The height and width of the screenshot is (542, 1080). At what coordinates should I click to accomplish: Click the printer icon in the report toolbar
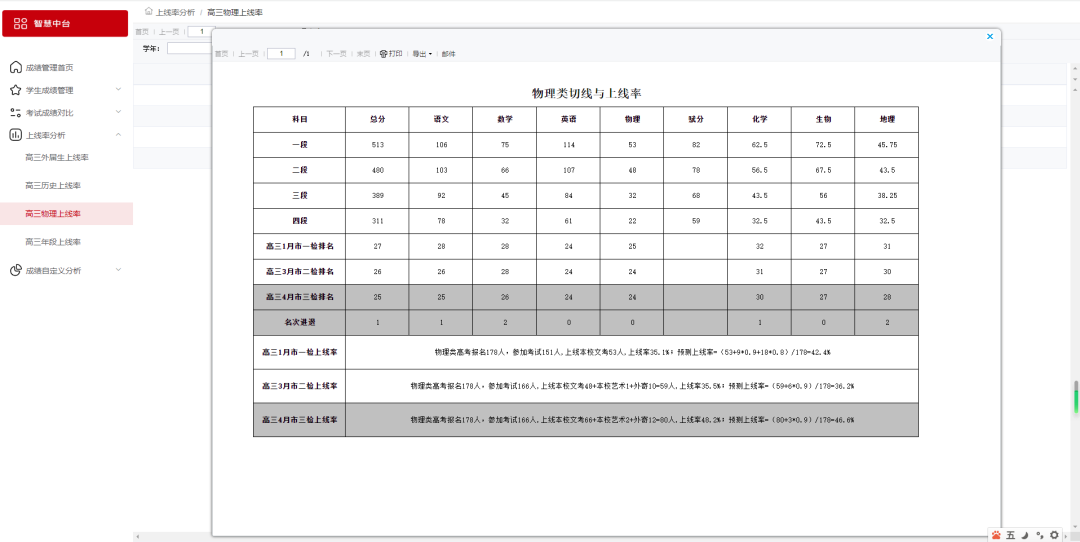pyautogui.click(x=383, y=54)
